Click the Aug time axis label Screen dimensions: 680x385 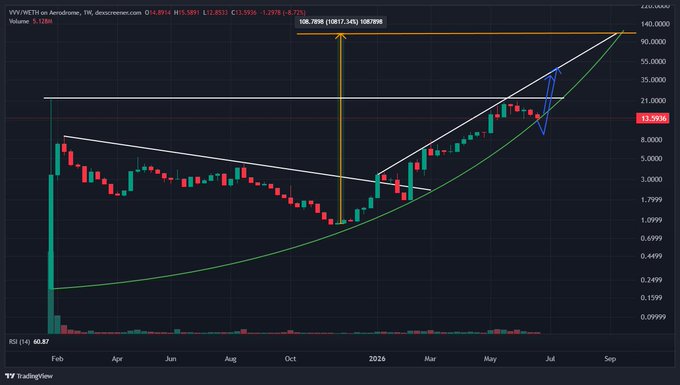pos(231,359)
